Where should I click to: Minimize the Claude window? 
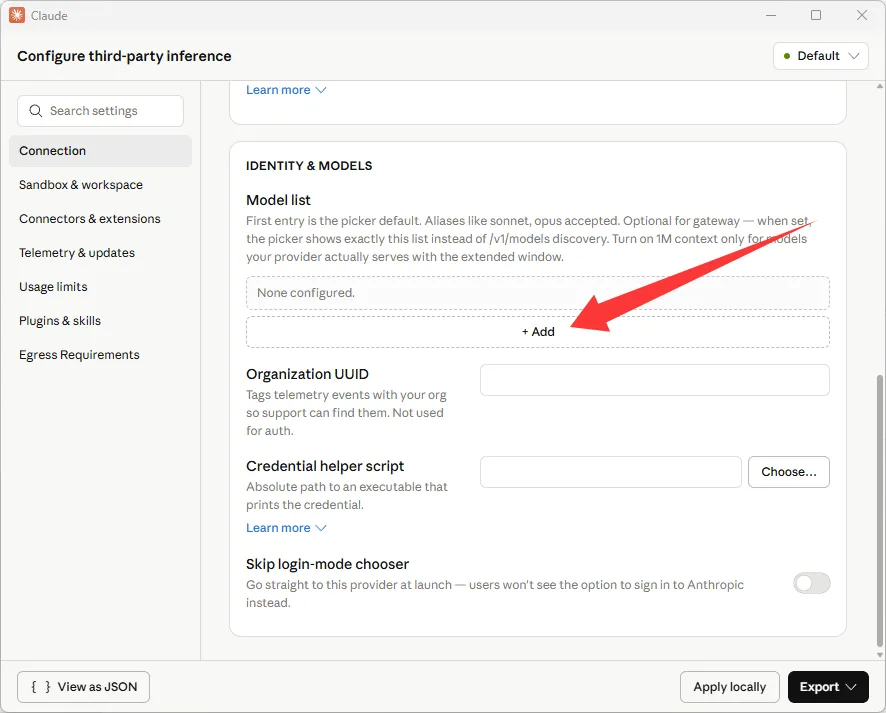pos(771,15)
